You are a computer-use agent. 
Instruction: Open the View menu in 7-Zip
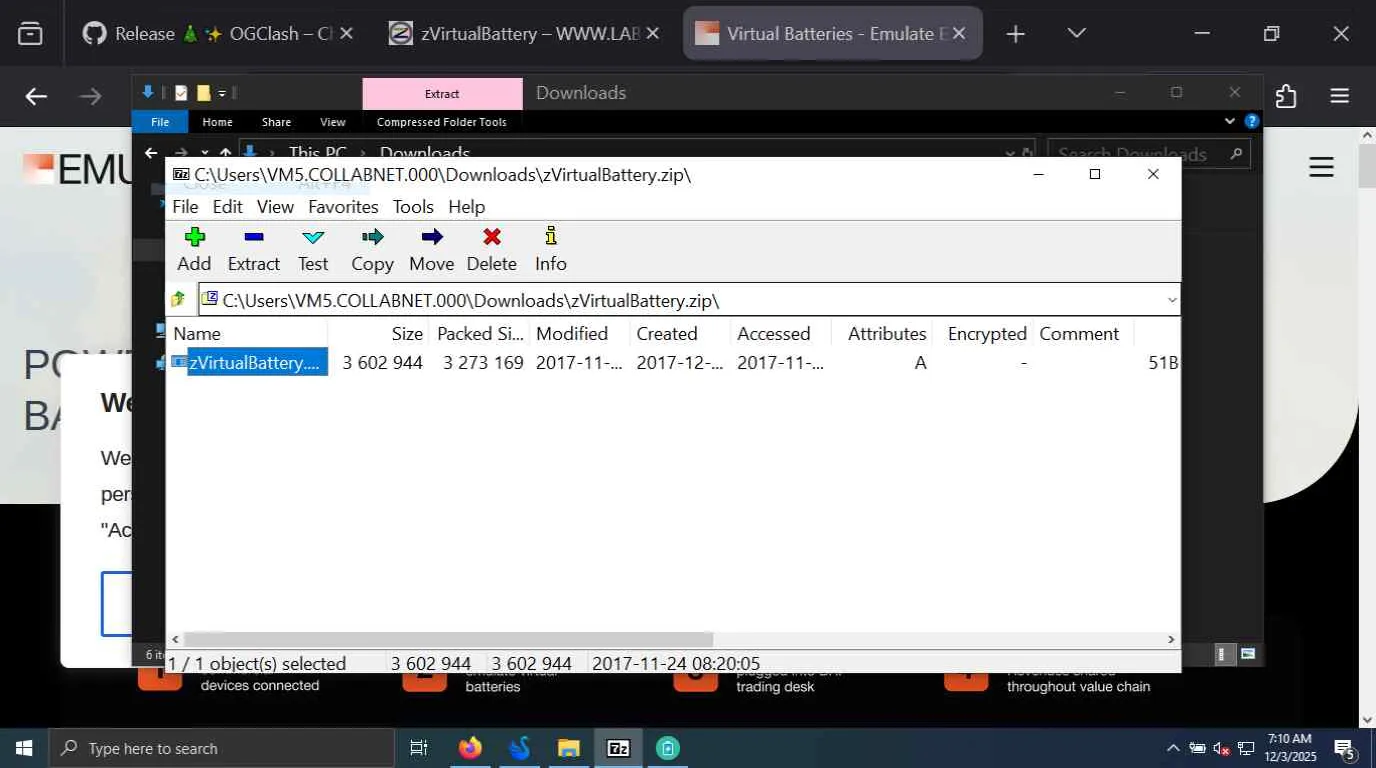275,207
